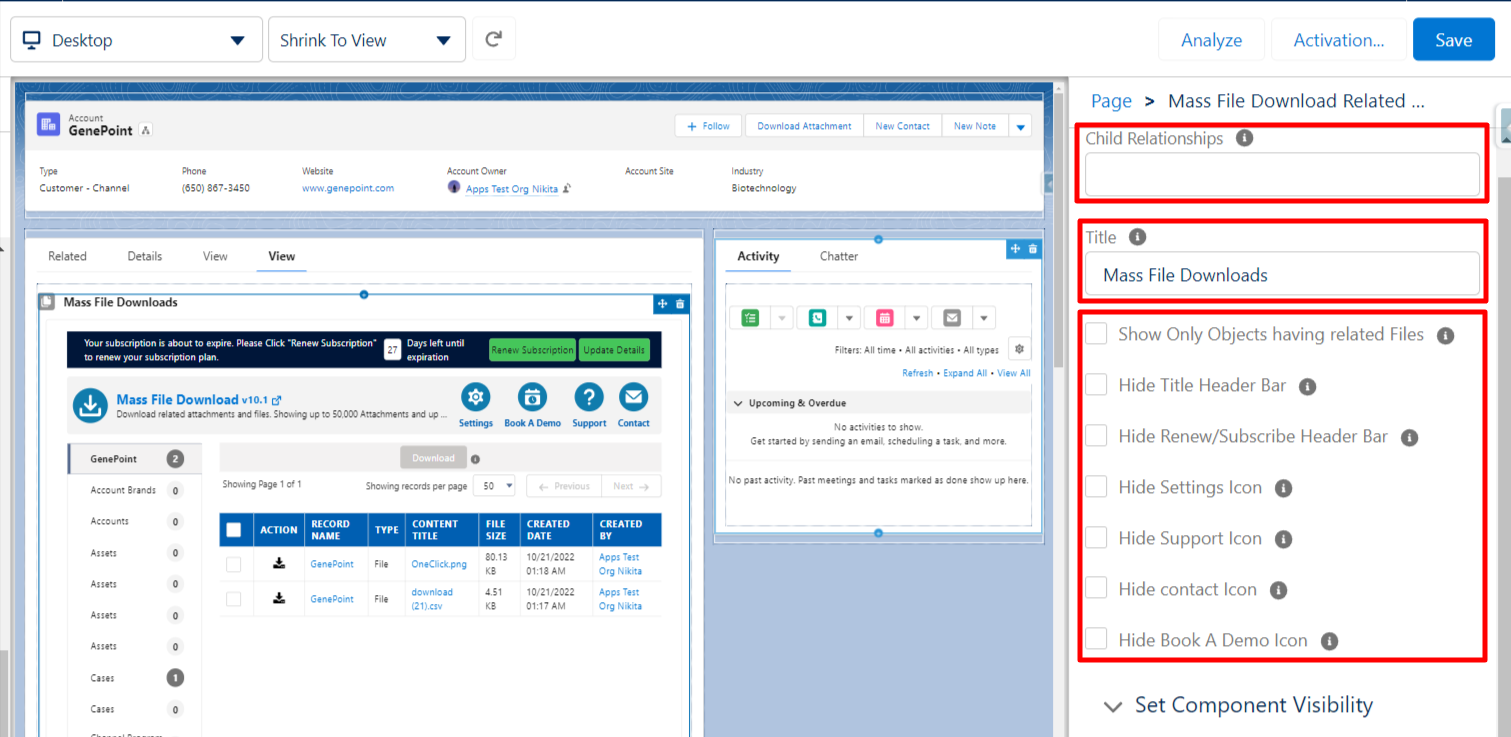Click the info icon beside Hide Settings Icon

pos(1284,488)
